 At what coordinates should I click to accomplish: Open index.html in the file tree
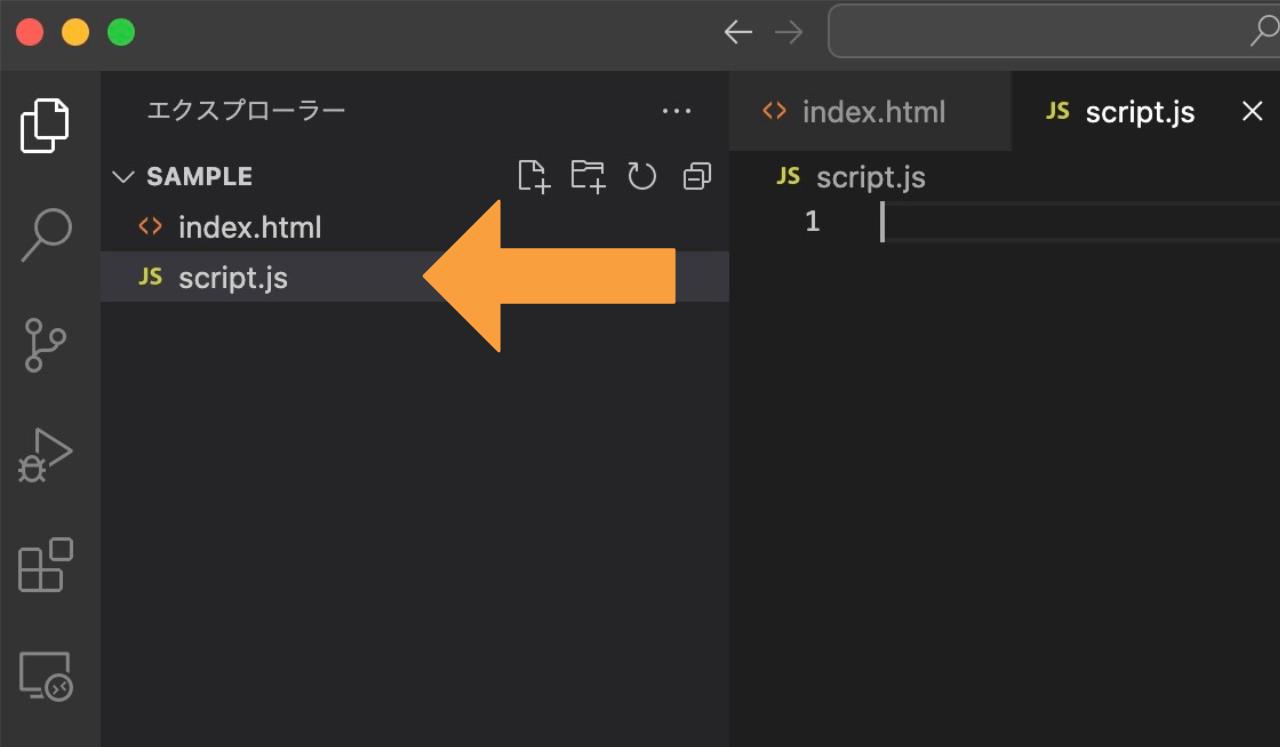pos(415,227)
